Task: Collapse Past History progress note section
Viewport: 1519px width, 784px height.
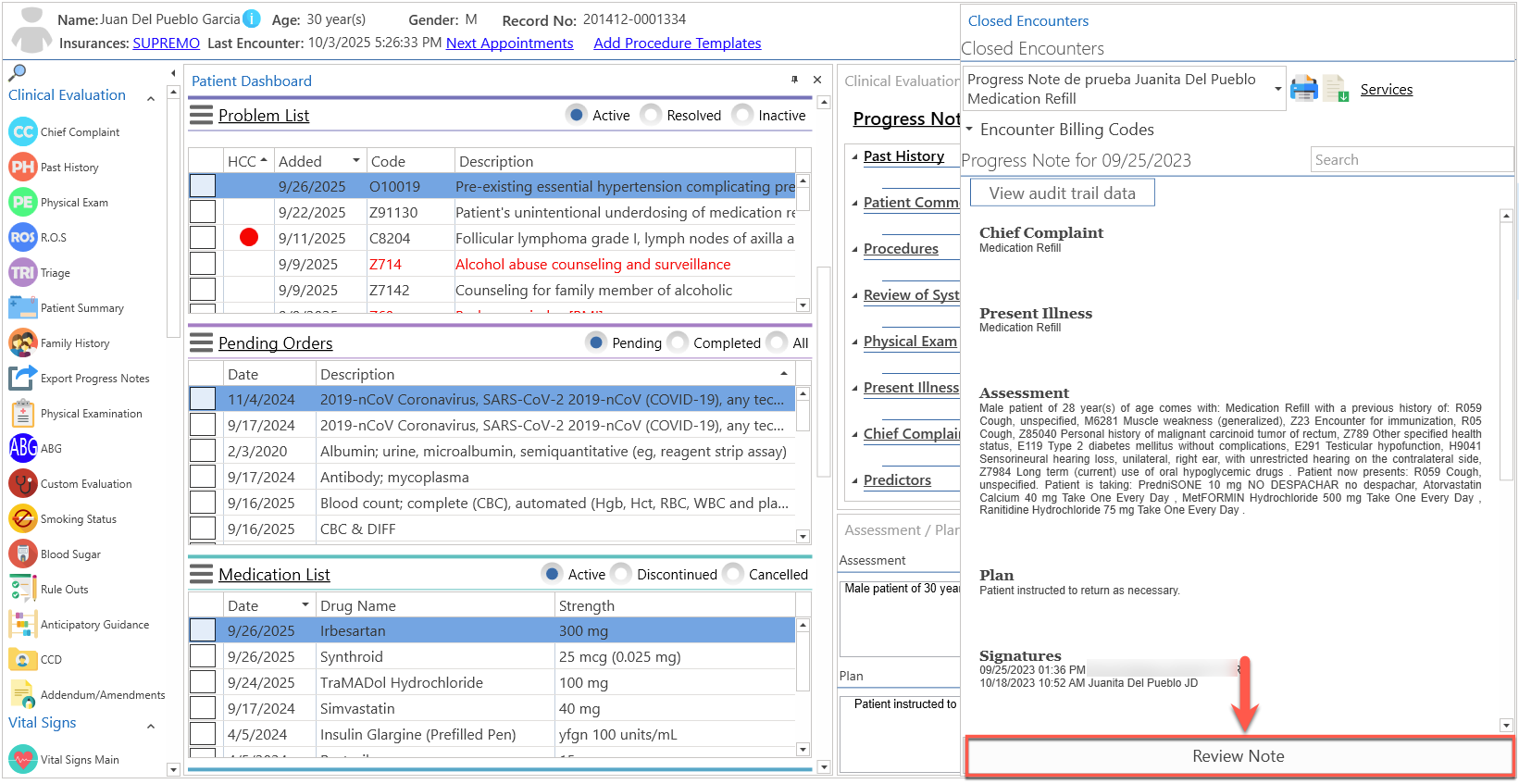Action: 855,156
